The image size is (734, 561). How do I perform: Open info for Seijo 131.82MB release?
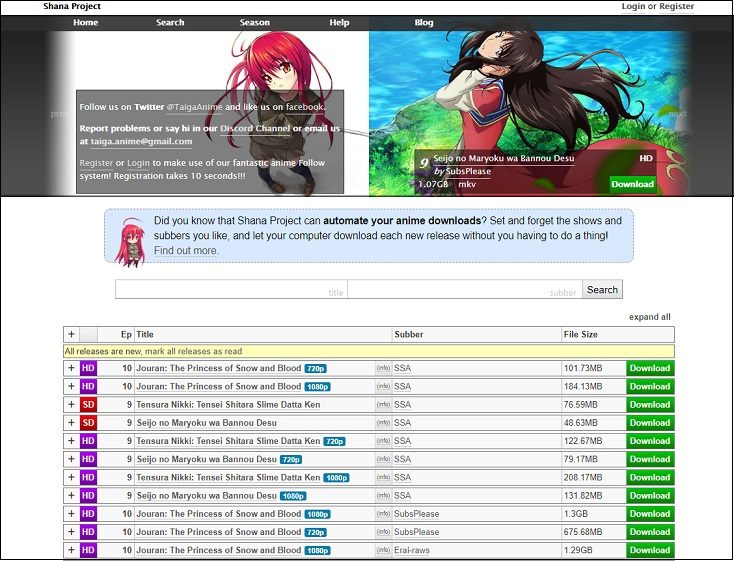click(x=383, y=495)
